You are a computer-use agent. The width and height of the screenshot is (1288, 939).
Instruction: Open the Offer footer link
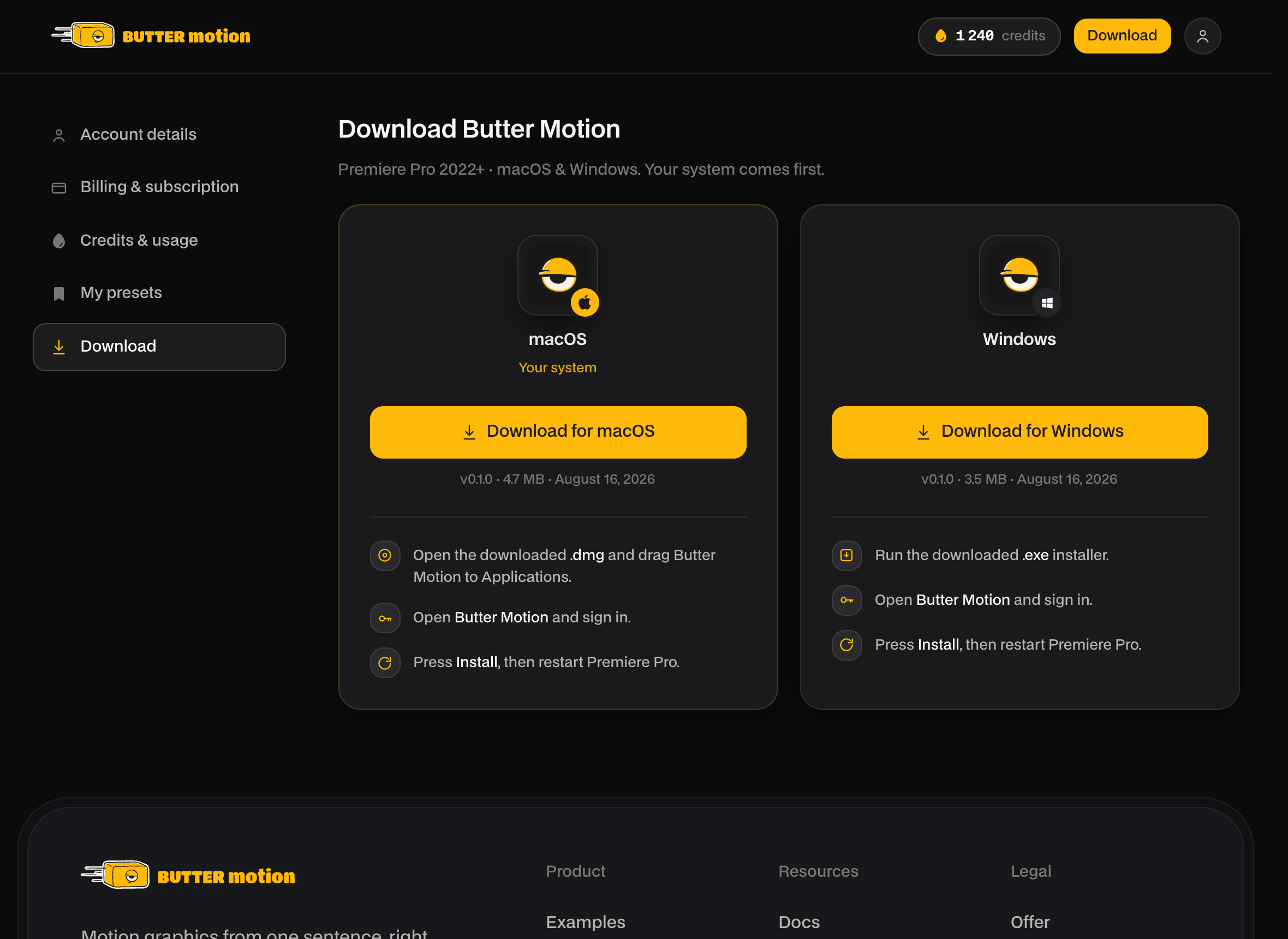[1030, 922]
